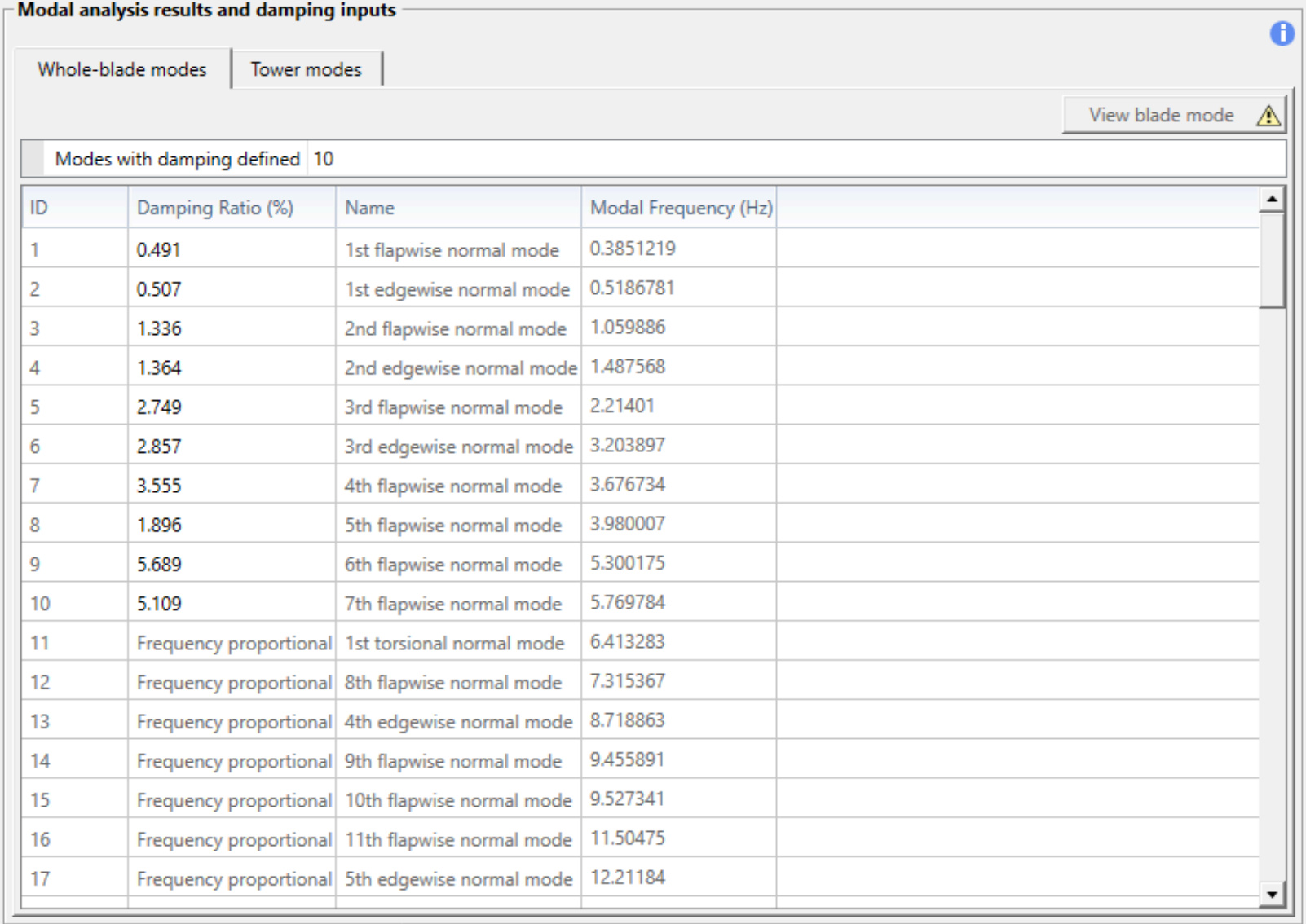Click the ID column header
This screenshot has height=924, width=1306.
[x=39, y=208]
